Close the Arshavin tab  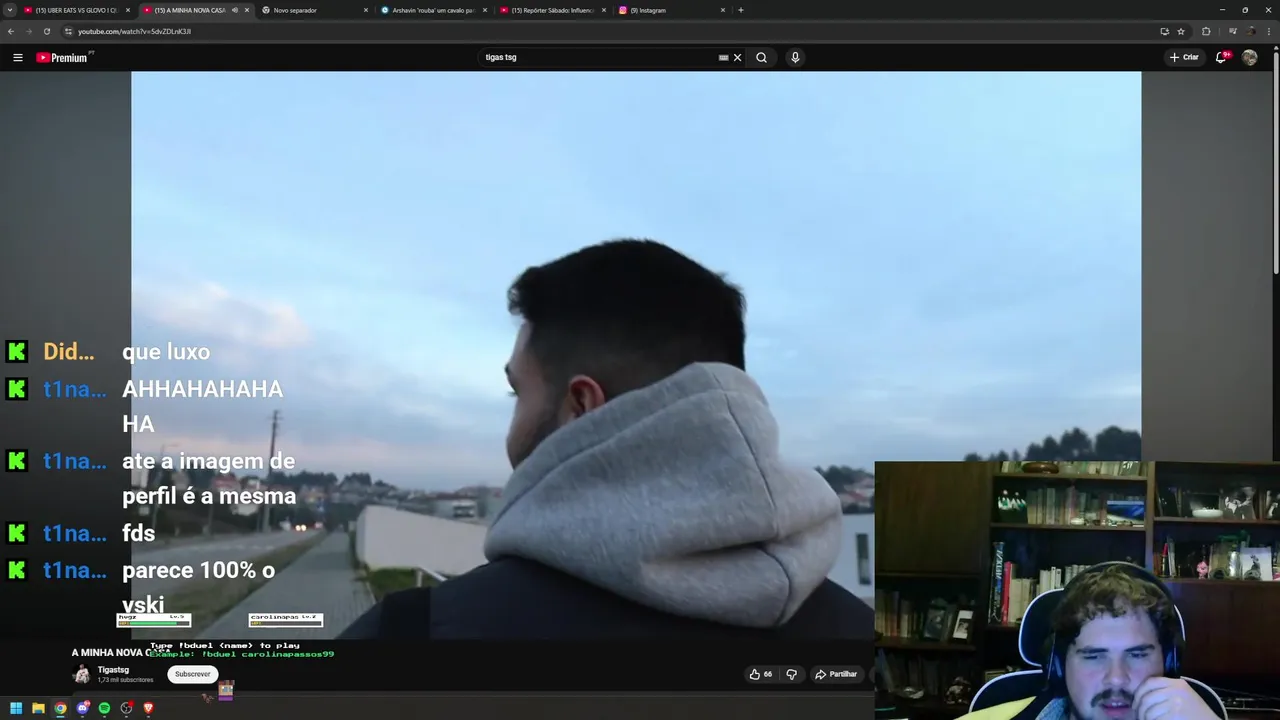pos(485,10)
